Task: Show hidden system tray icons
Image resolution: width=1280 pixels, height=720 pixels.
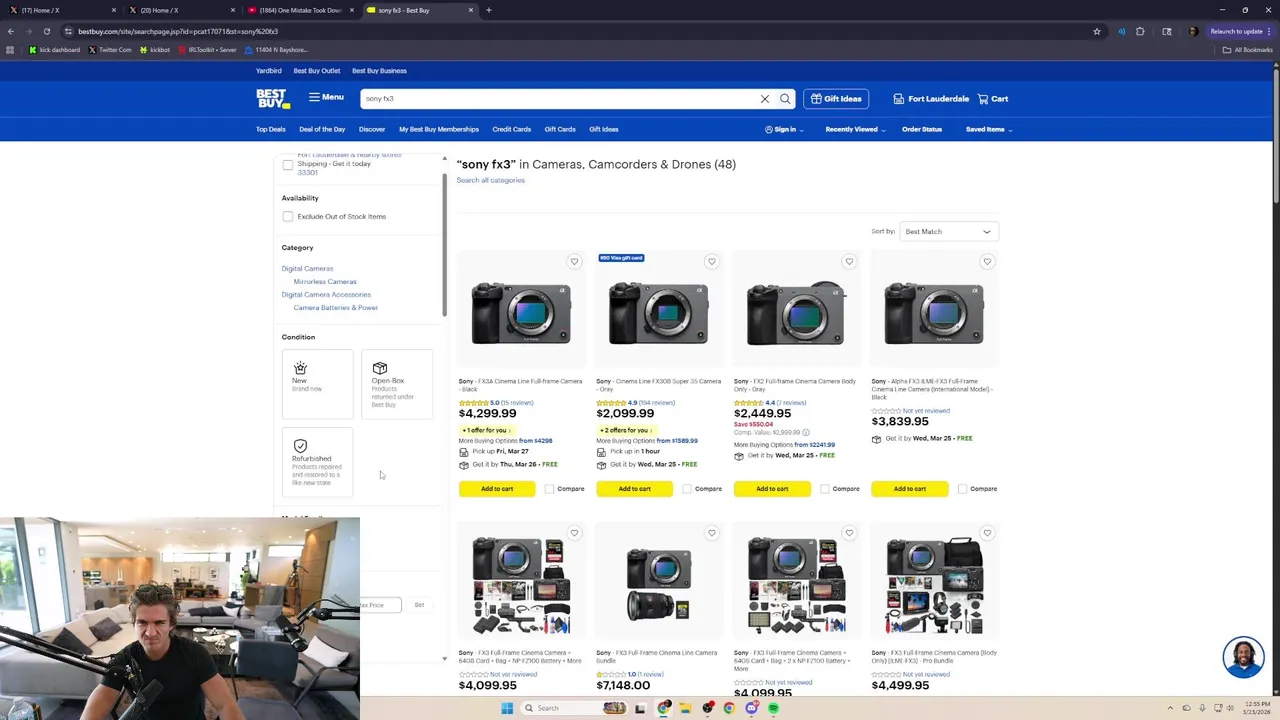Action: click(x=1171, y=708)
